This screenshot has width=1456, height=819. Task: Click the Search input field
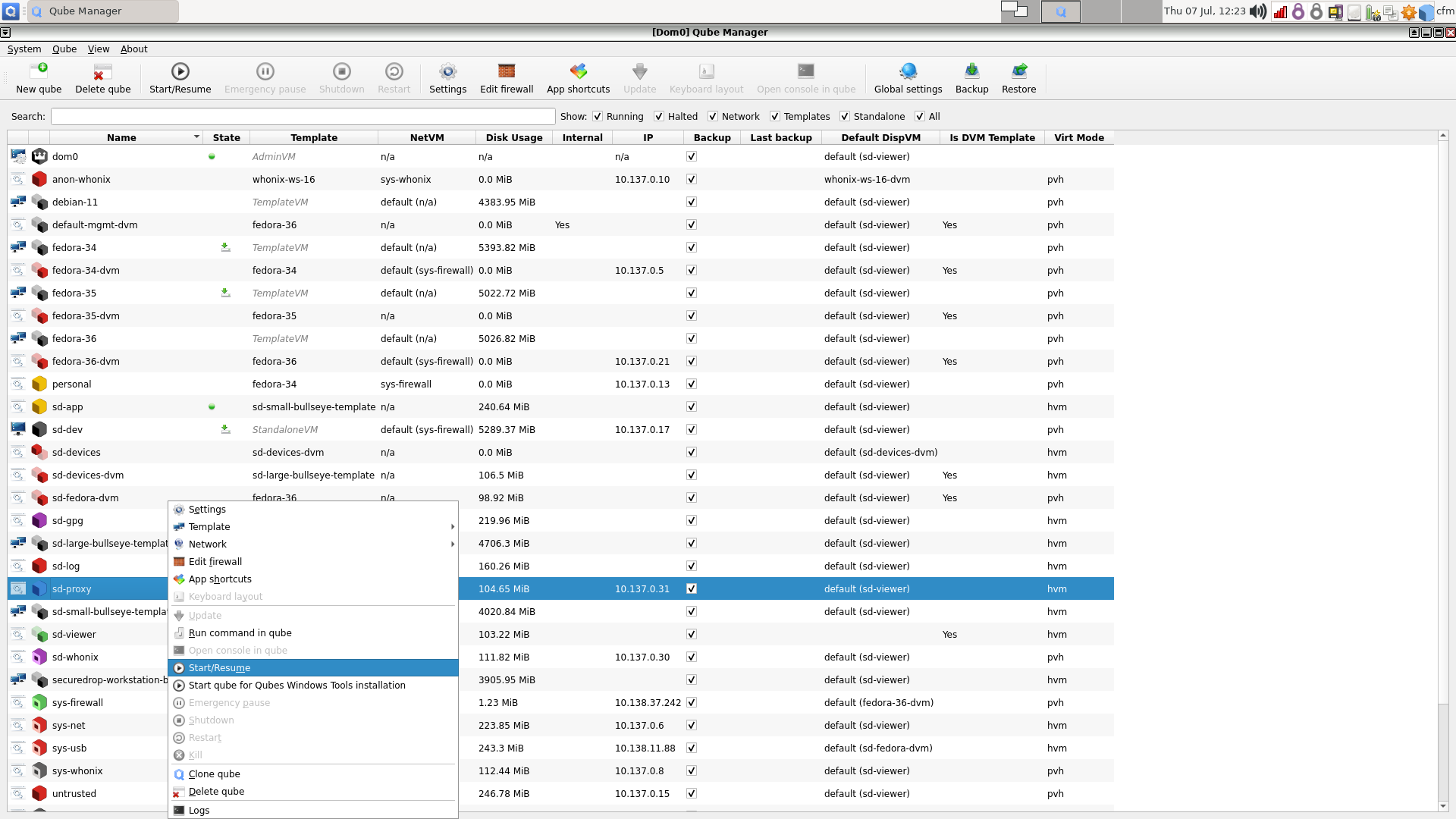click(x=303, y=116)
